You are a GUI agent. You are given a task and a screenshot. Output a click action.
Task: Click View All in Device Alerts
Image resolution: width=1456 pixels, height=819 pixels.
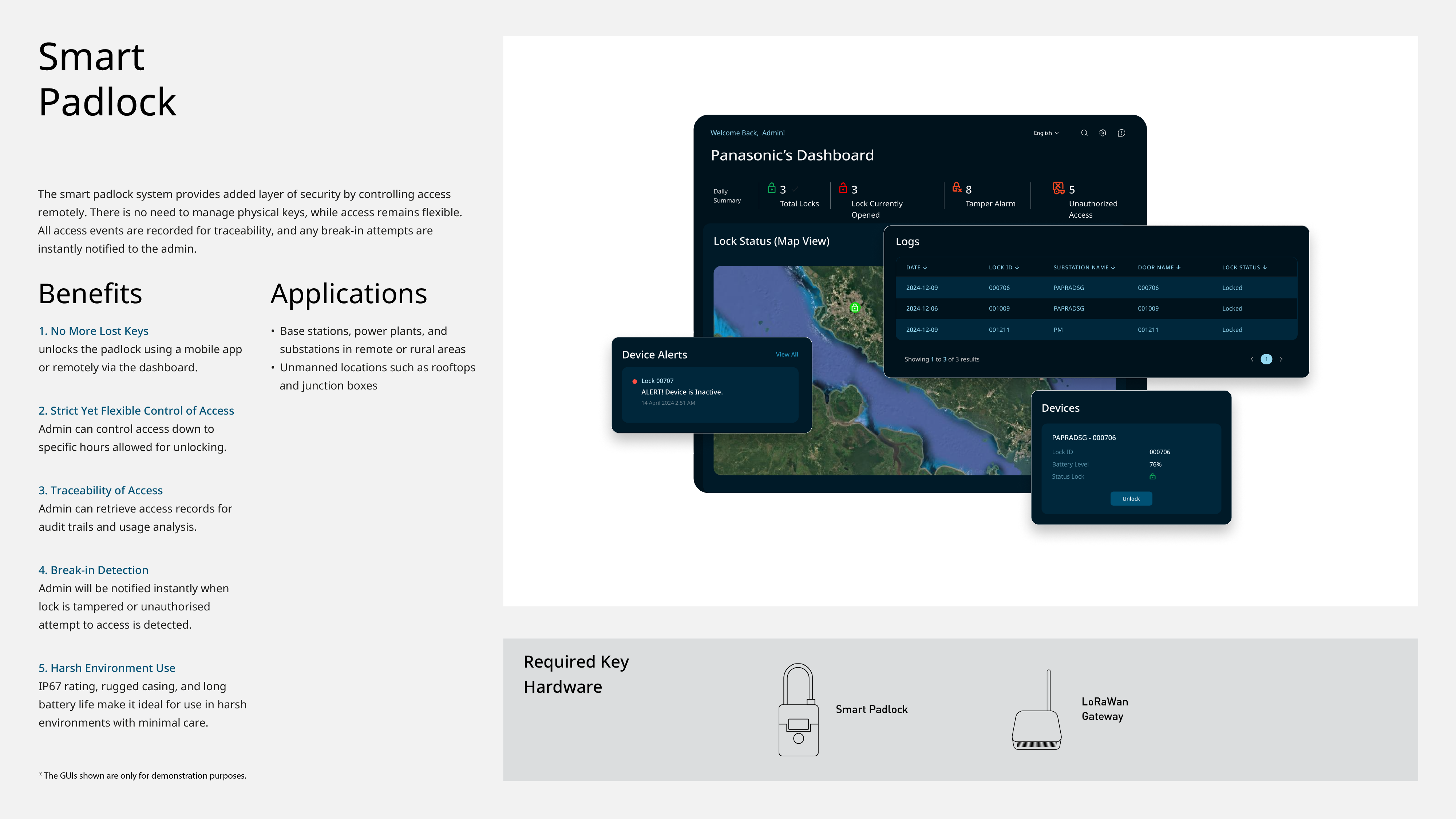[x=787, y=355]
